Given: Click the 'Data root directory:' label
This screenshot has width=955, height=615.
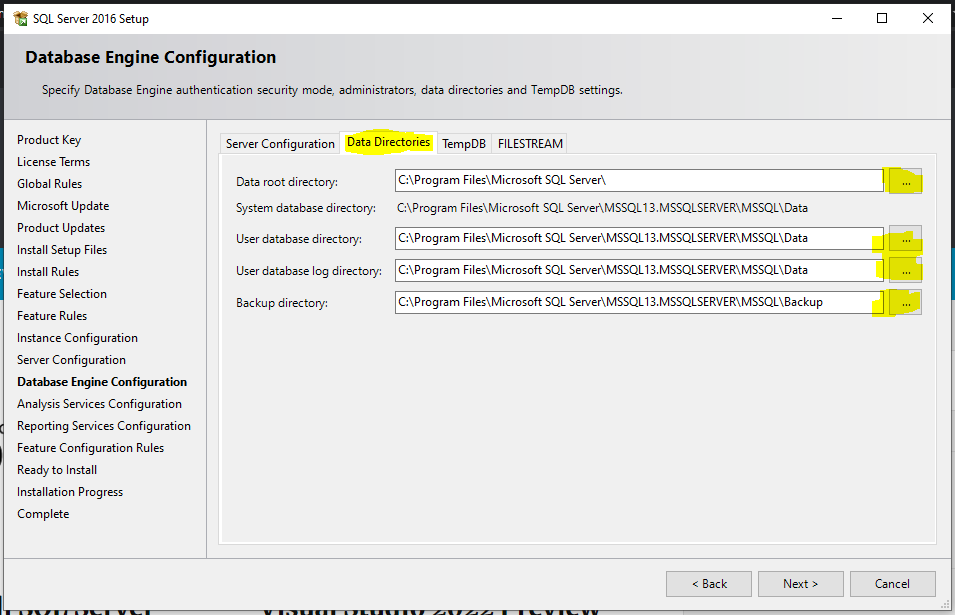Looking at the screenshot, I should tap(287, 181).
